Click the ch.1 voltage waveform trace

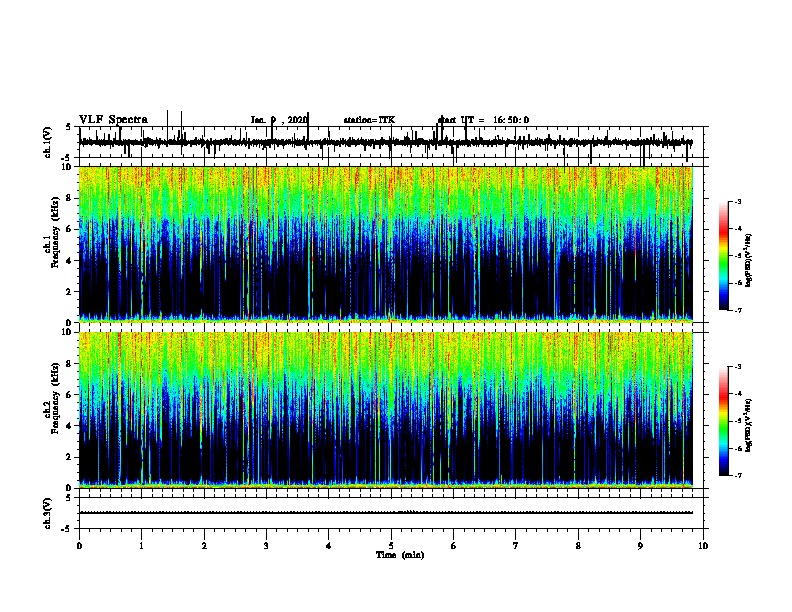(386, 143)
